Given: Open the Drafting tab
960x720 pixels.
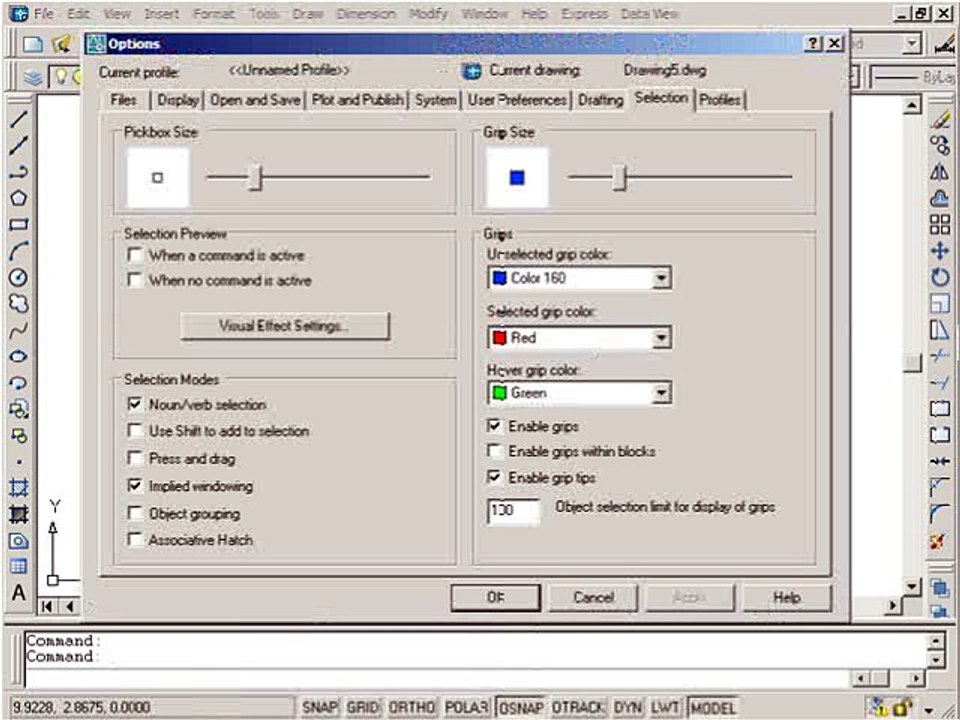Looking at the screenshot, I should (x=601, y=100).
